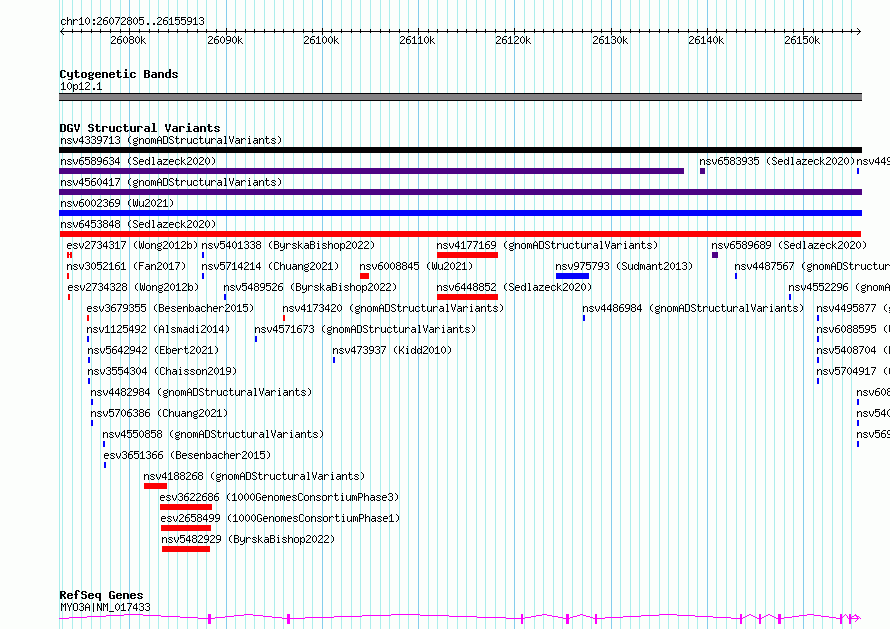This screenshot has height=629, width=890.
Task: Open nsv5704917 variant label
Action: 853,371
